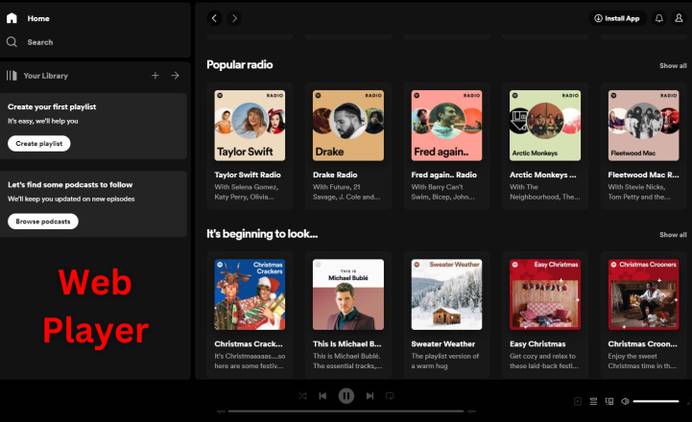Open the Easy Christmas playlist cover
Viewport: 692px width, 422px height.
click(x=545, y=294)
